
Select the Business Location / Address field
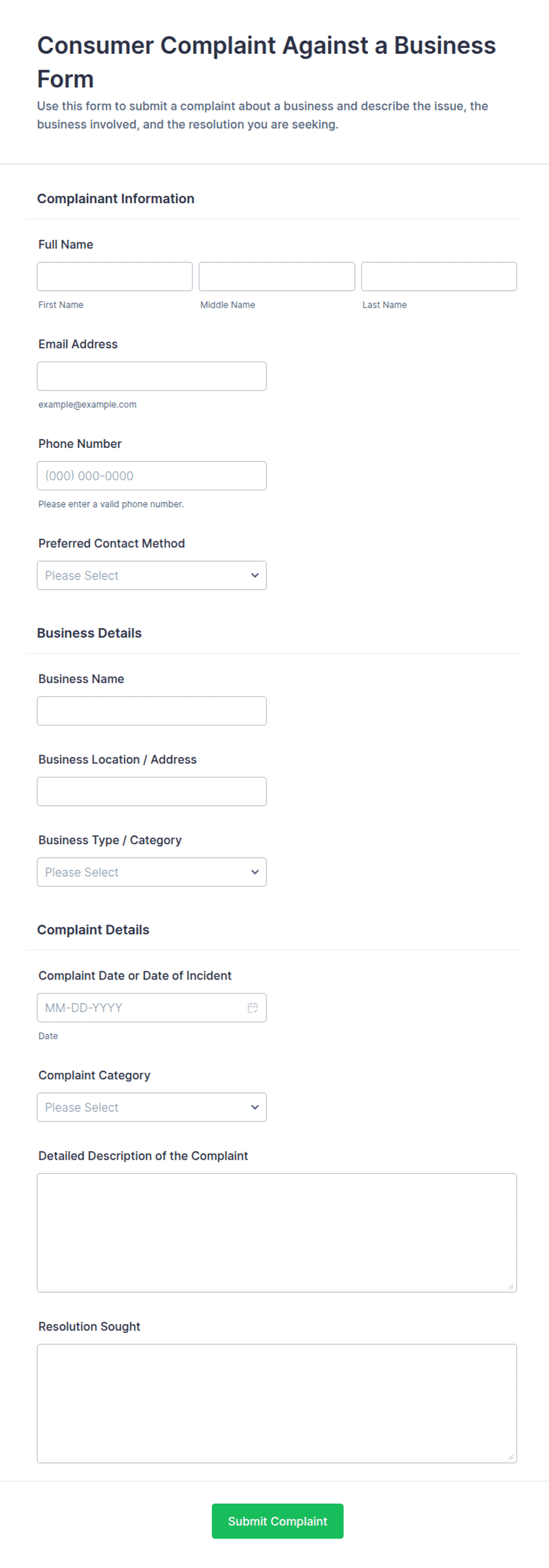pyautogui.click(x=151, y=790)
